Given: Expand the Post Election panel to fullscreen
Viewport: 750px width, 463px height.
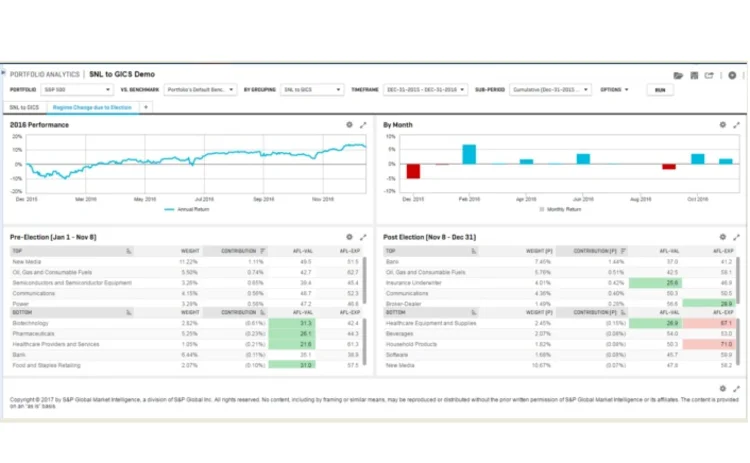Looking at the screenshot, I should click(736, 237).
